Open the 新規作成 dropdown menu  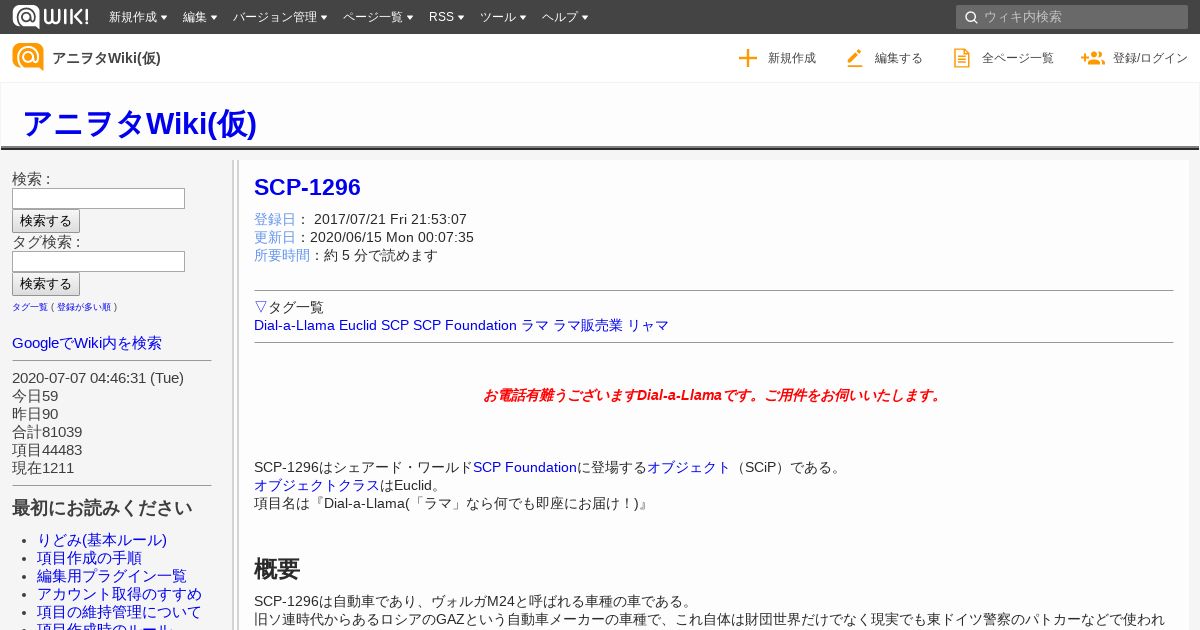[x=138, y=17]
